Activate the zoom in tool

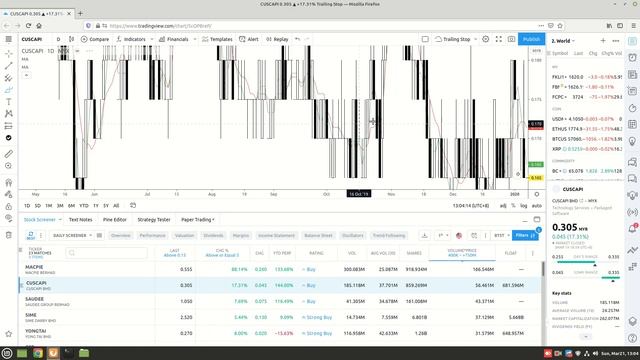point(9,166)
